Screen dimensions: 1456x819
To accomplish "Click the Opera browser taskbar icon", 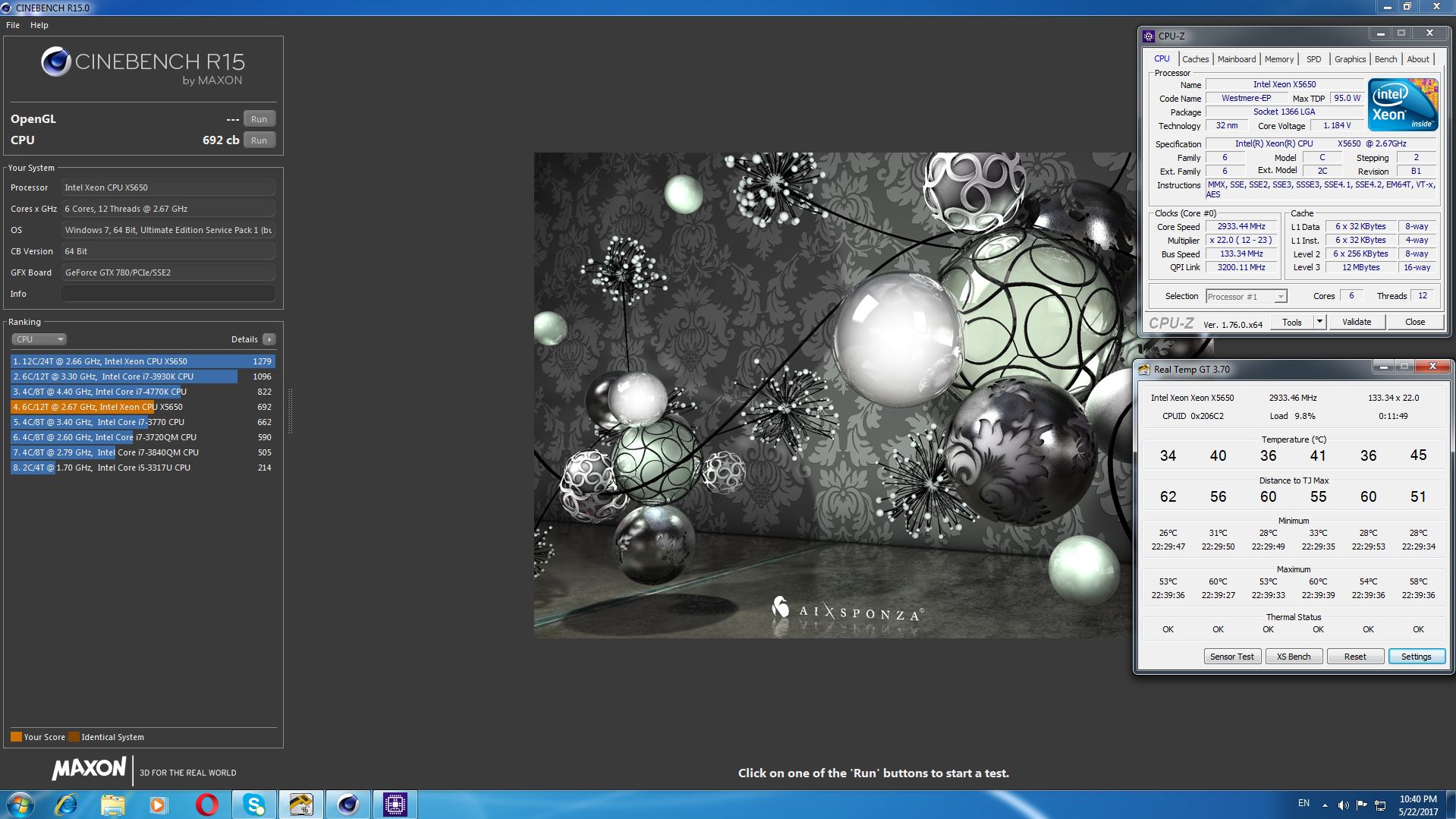I will tap(206, 804).
